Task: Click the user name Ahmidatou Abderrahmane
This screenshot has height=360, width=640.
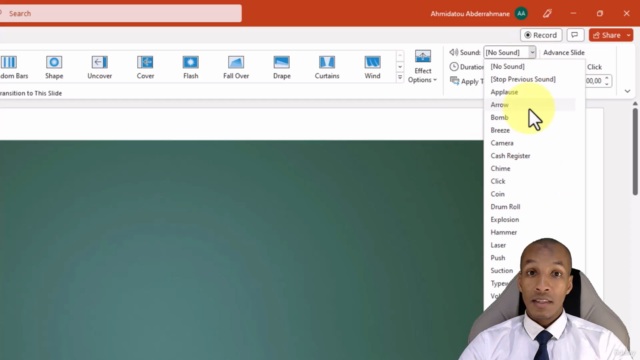Action: (x=470, y=13)
